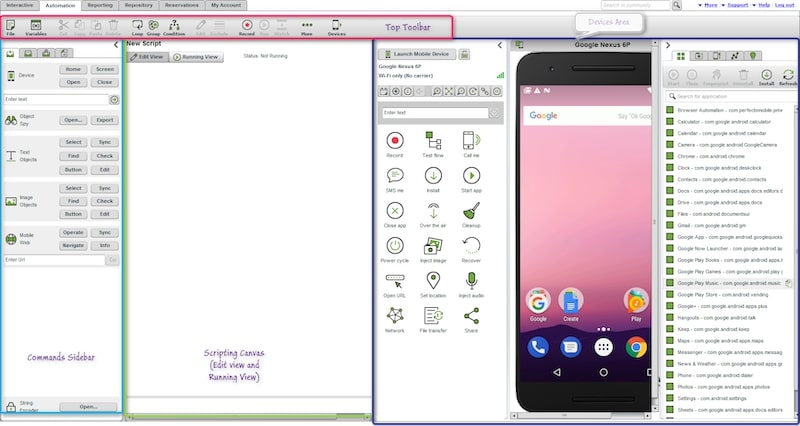
Task: Click horizontal scrollbar below scripting canvas
Action: pos(249,417)
